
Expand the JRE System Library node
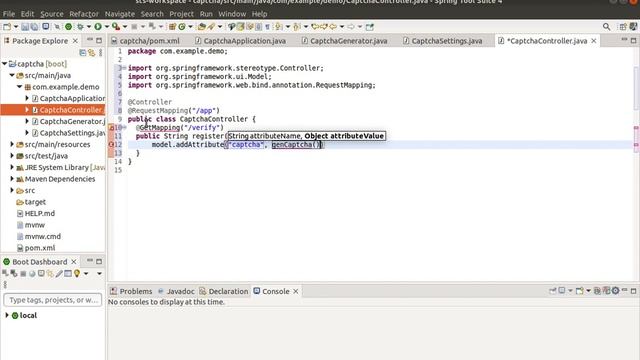tap(12, 167)
